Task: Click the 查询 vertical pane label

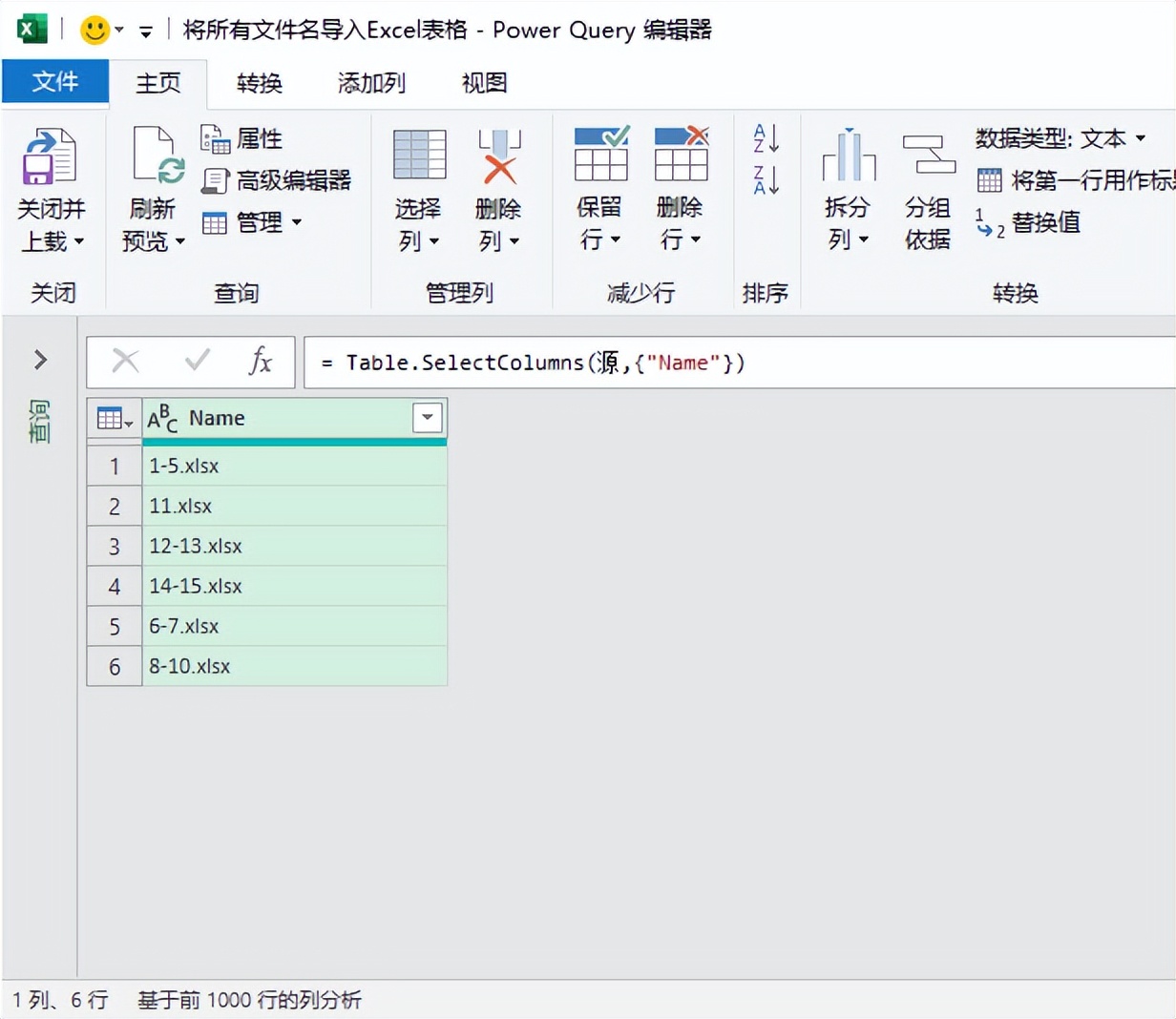Action: point(39,422)
